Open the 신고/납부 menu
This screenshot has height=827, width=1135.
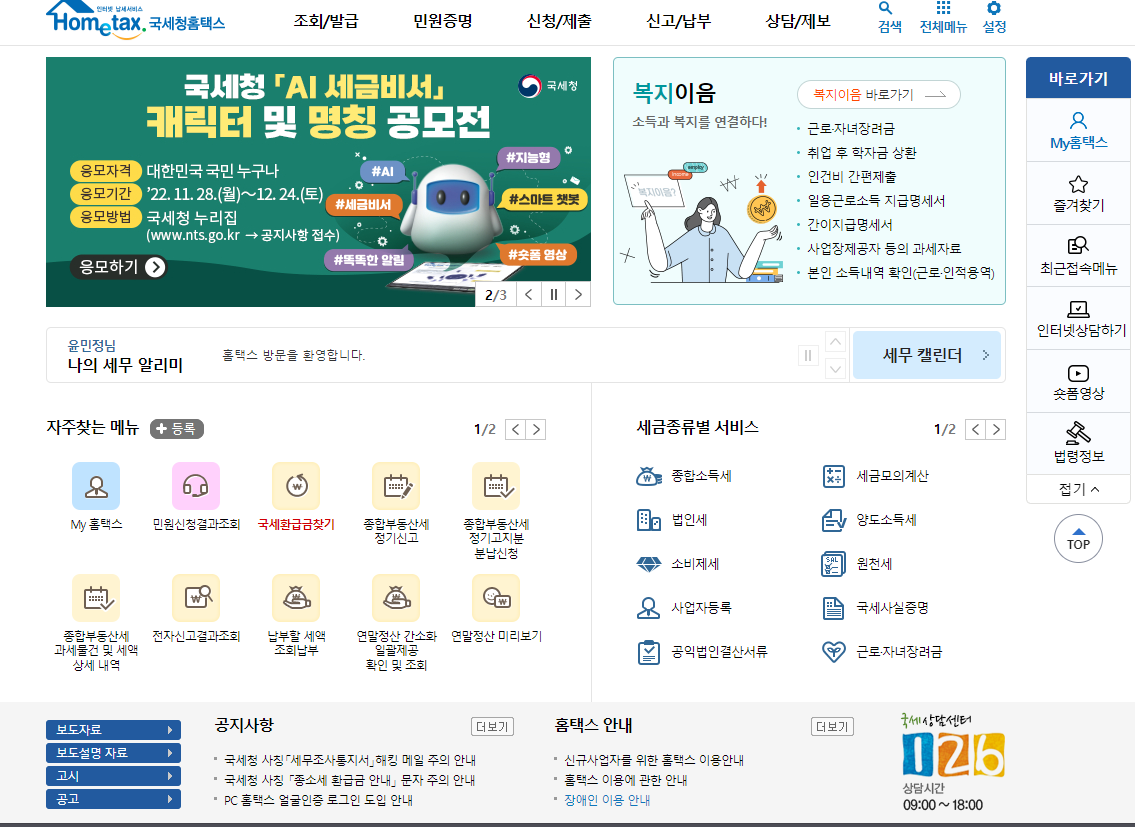678,21
